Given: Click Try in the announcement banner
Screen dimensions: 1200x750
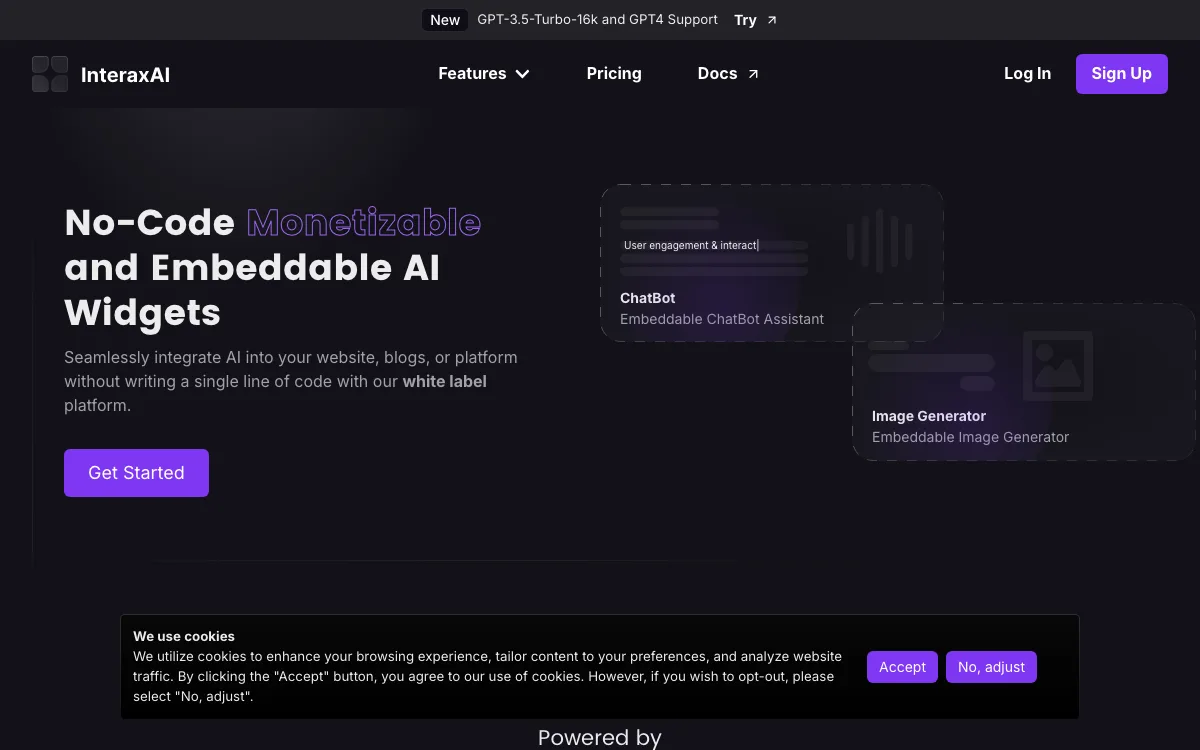Looking at the screenshot, I should tap(745, 20).
